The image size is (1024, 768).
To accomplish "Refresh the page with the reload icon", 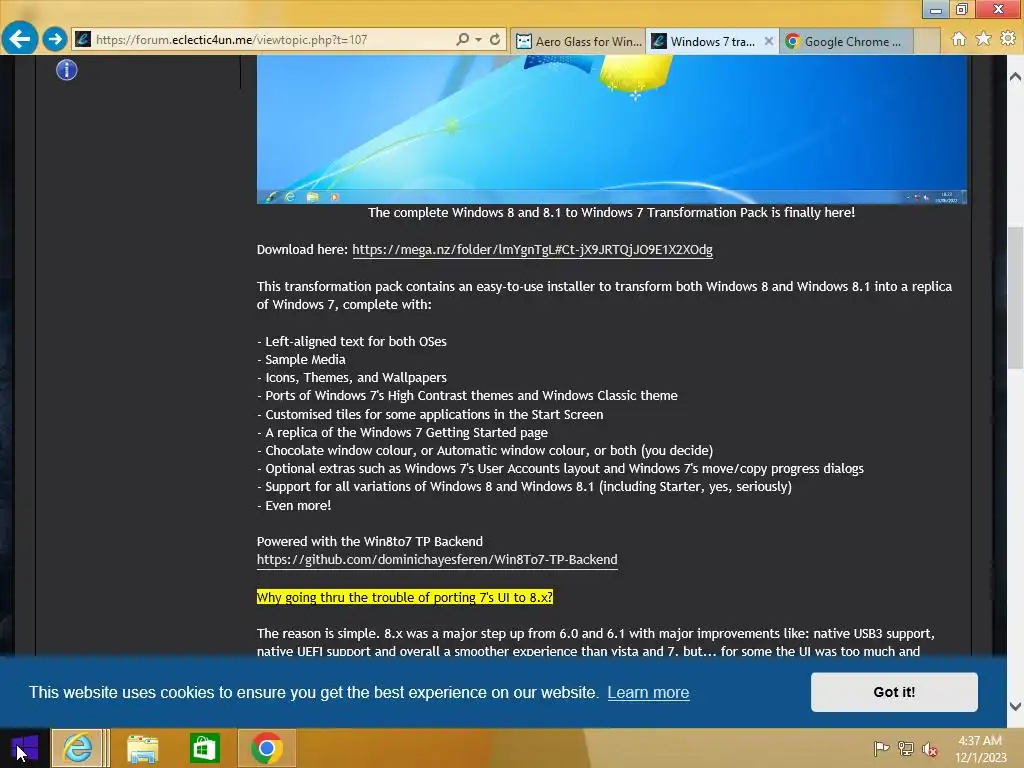I will click(495, 39).
